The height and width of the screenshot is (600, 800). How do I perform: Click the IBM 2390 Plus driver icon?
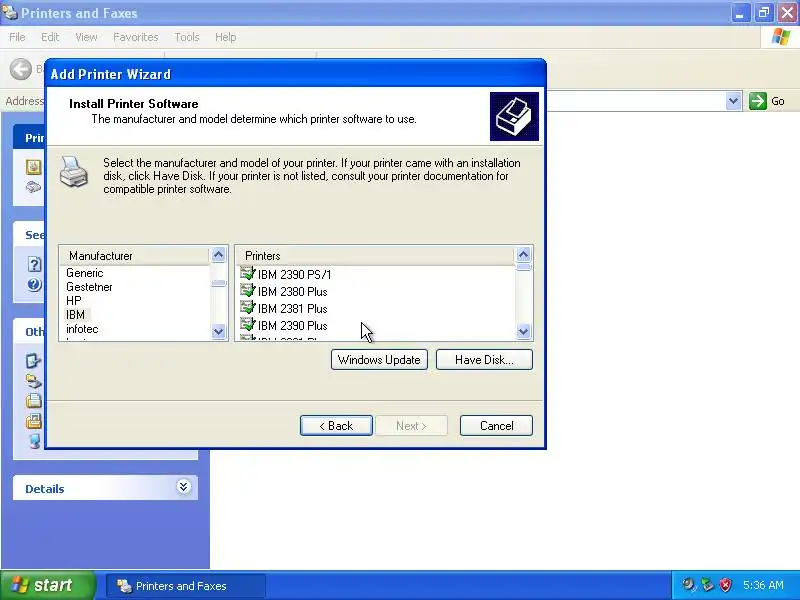[x=247, y=324]
